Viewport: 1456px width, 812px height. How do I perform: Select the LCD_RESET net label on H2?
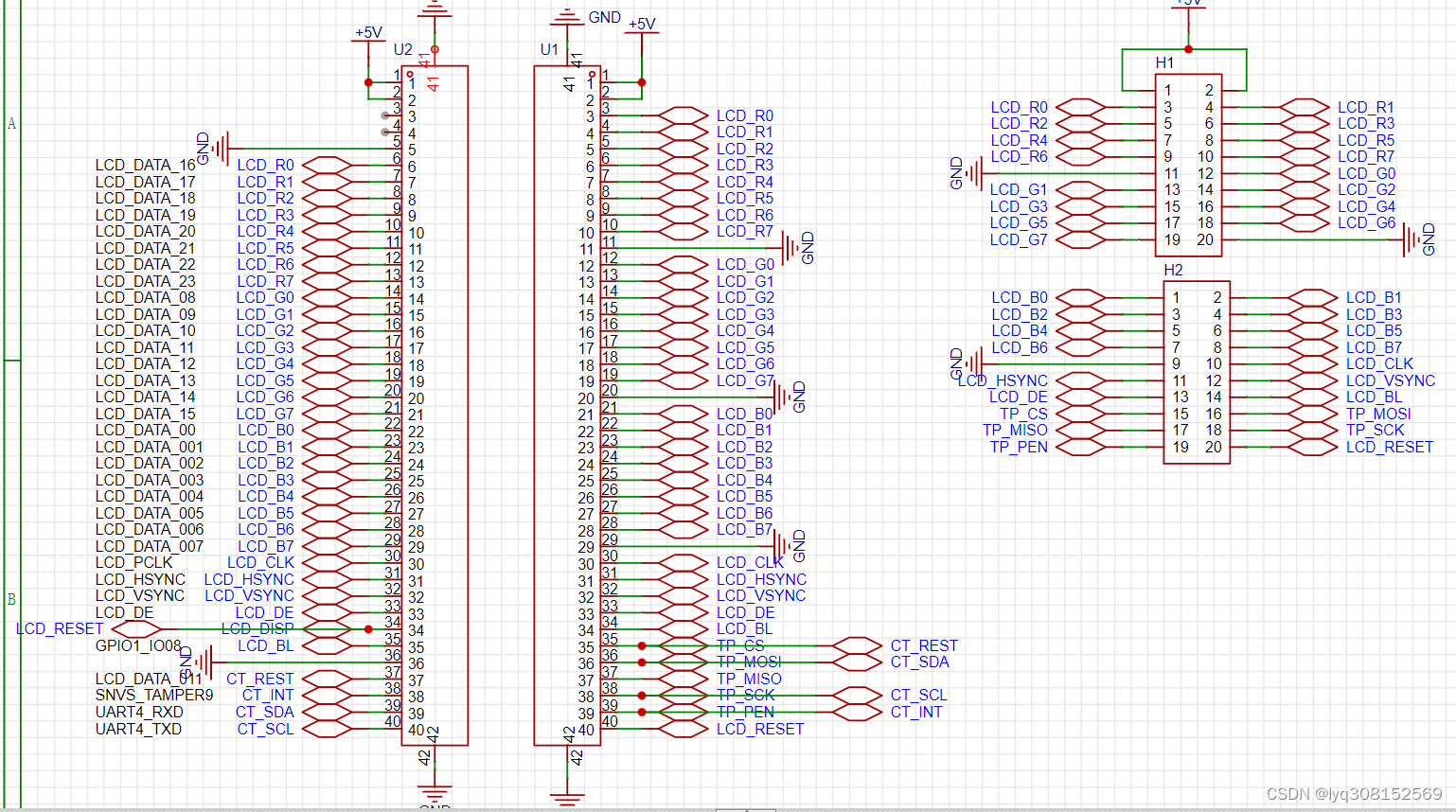(x=1390, y=447)
